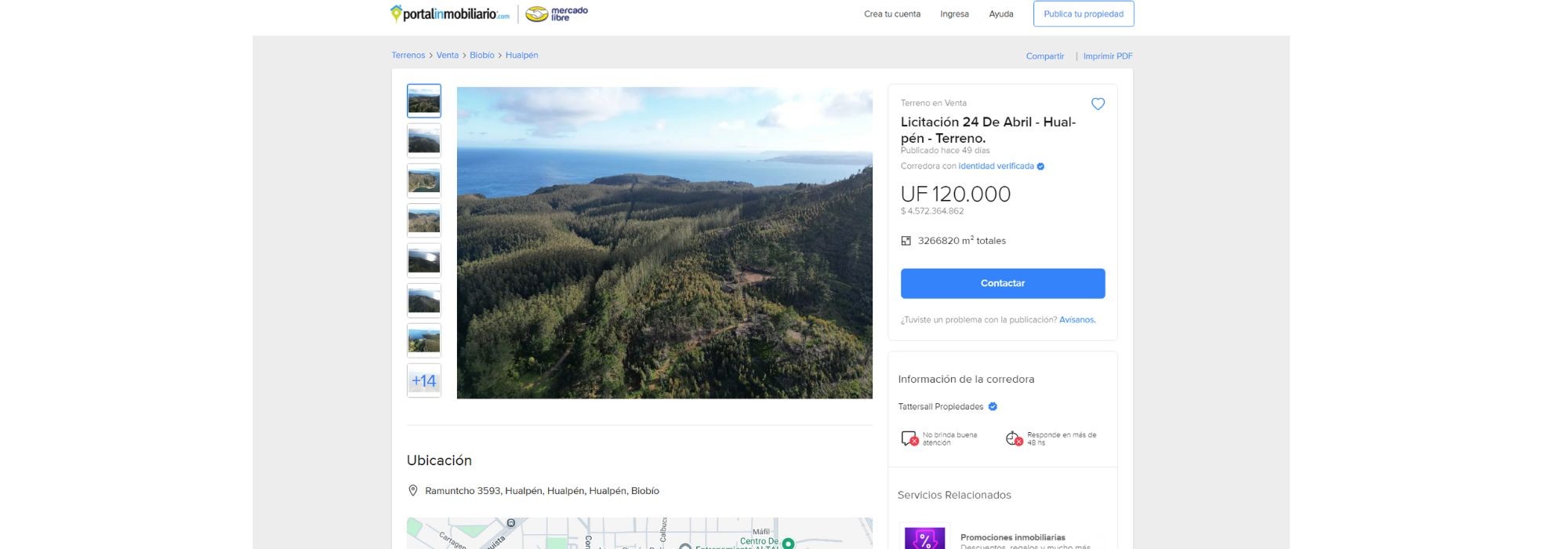This screenshot has height=549, width=1568.
Task: Navigate to Biobío breadcrumb
Action: click(481, 56)
